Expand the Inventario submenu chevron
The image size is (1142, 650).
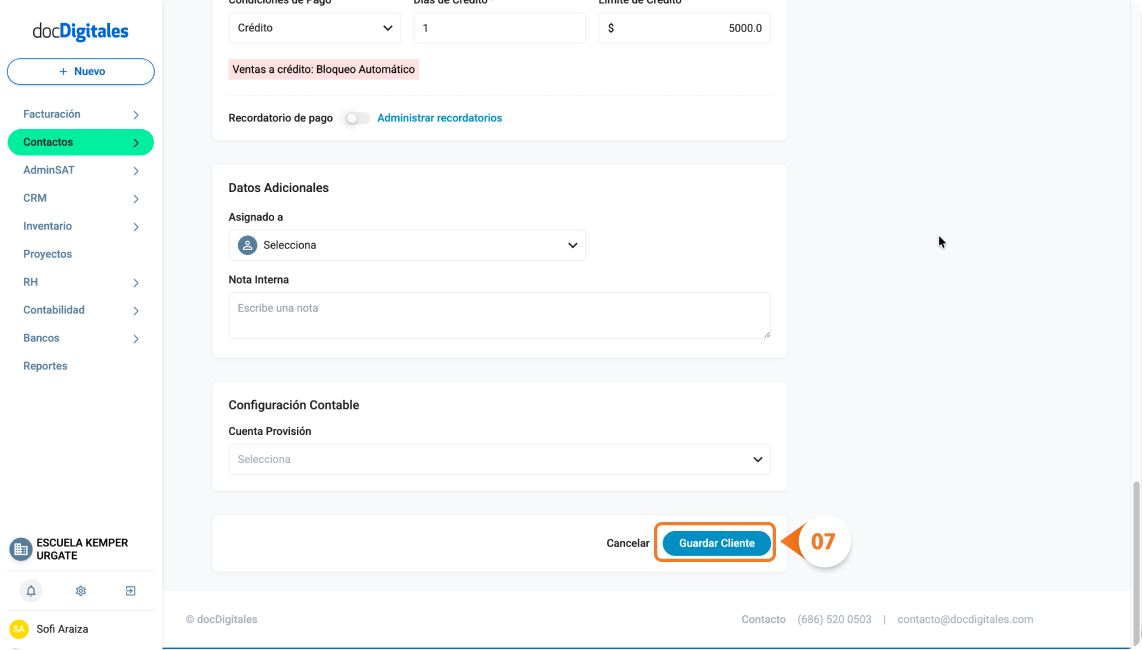[x=136, y=227]
